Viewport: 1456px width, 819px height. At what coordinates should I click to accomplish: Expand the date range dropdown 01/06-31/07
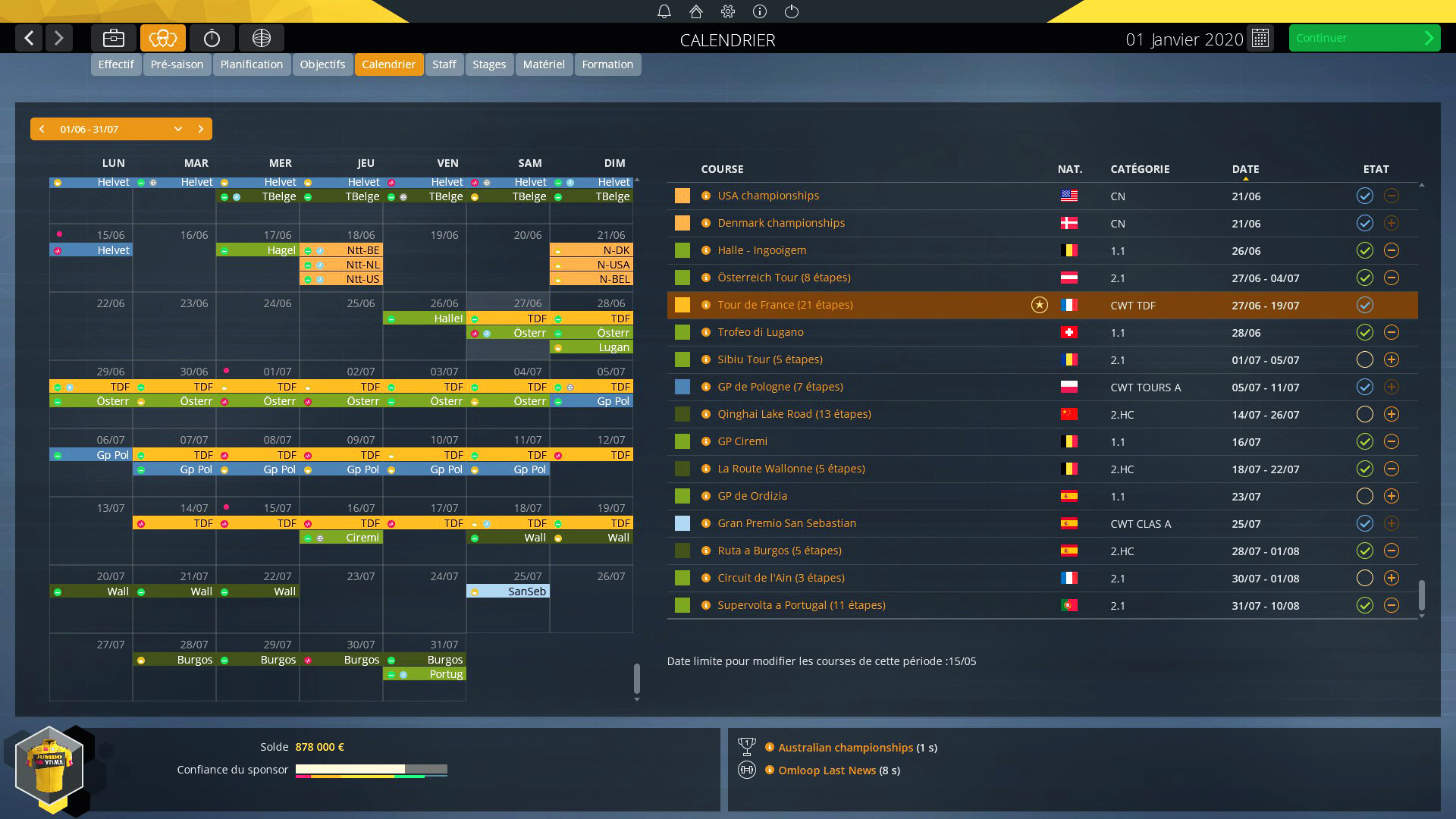click(x=178, y=128)
